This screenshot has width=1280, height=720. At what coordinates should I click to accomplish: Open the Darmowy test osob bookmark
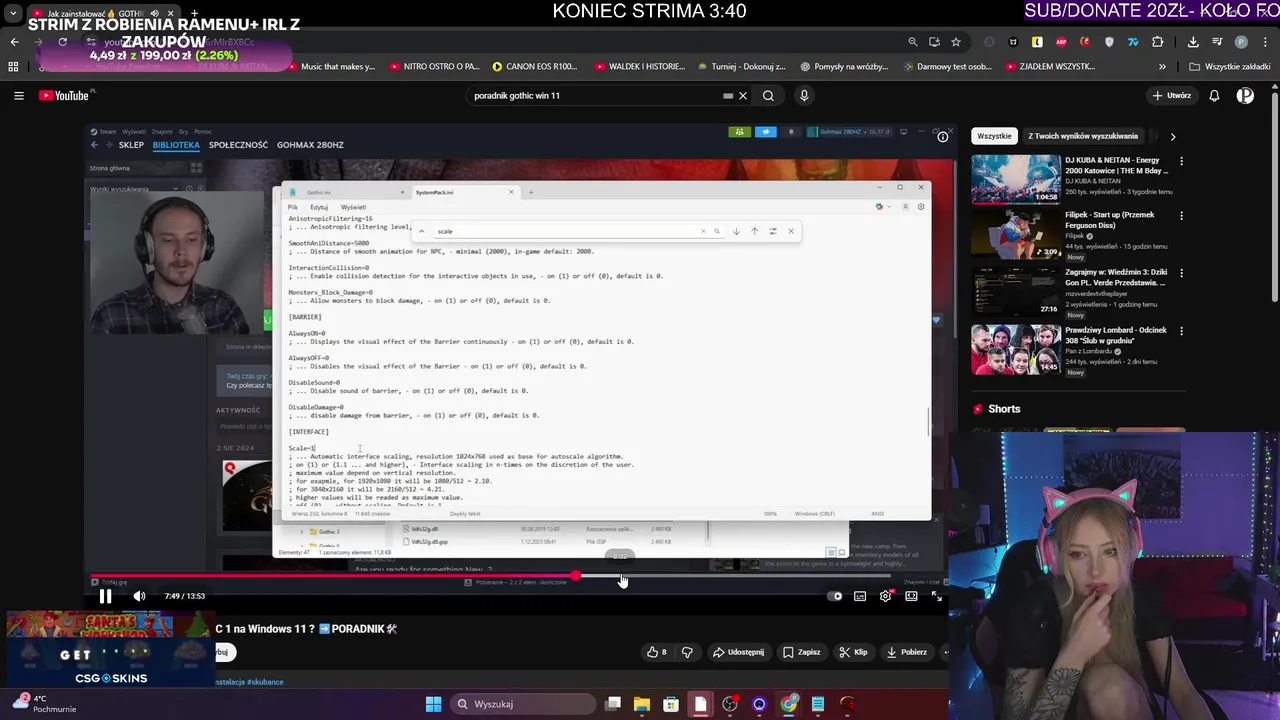947,67
